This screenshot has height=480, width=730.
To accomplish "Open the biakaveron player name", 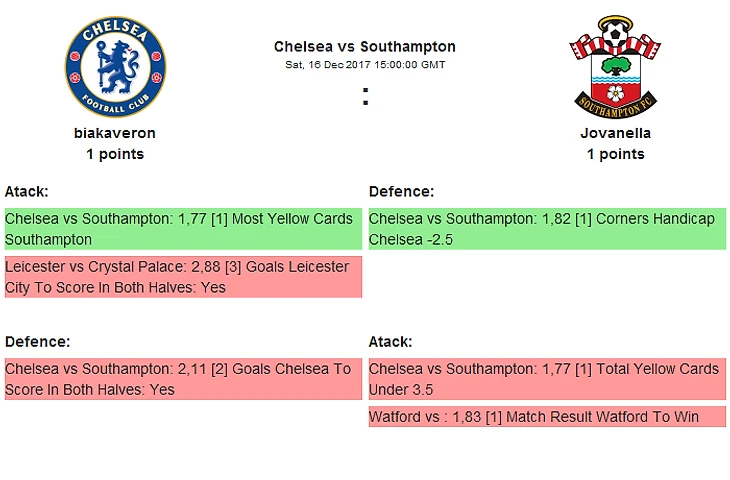I will (x=115, y=132).
